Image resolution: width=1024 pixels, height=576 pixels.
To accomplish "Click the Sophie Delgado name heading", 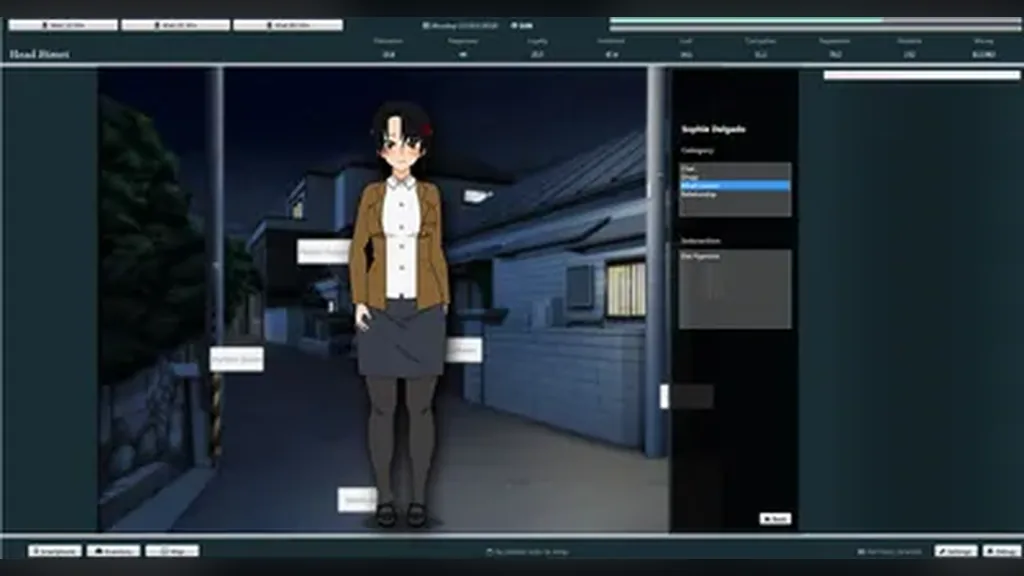I will click(x=713, y=129).
